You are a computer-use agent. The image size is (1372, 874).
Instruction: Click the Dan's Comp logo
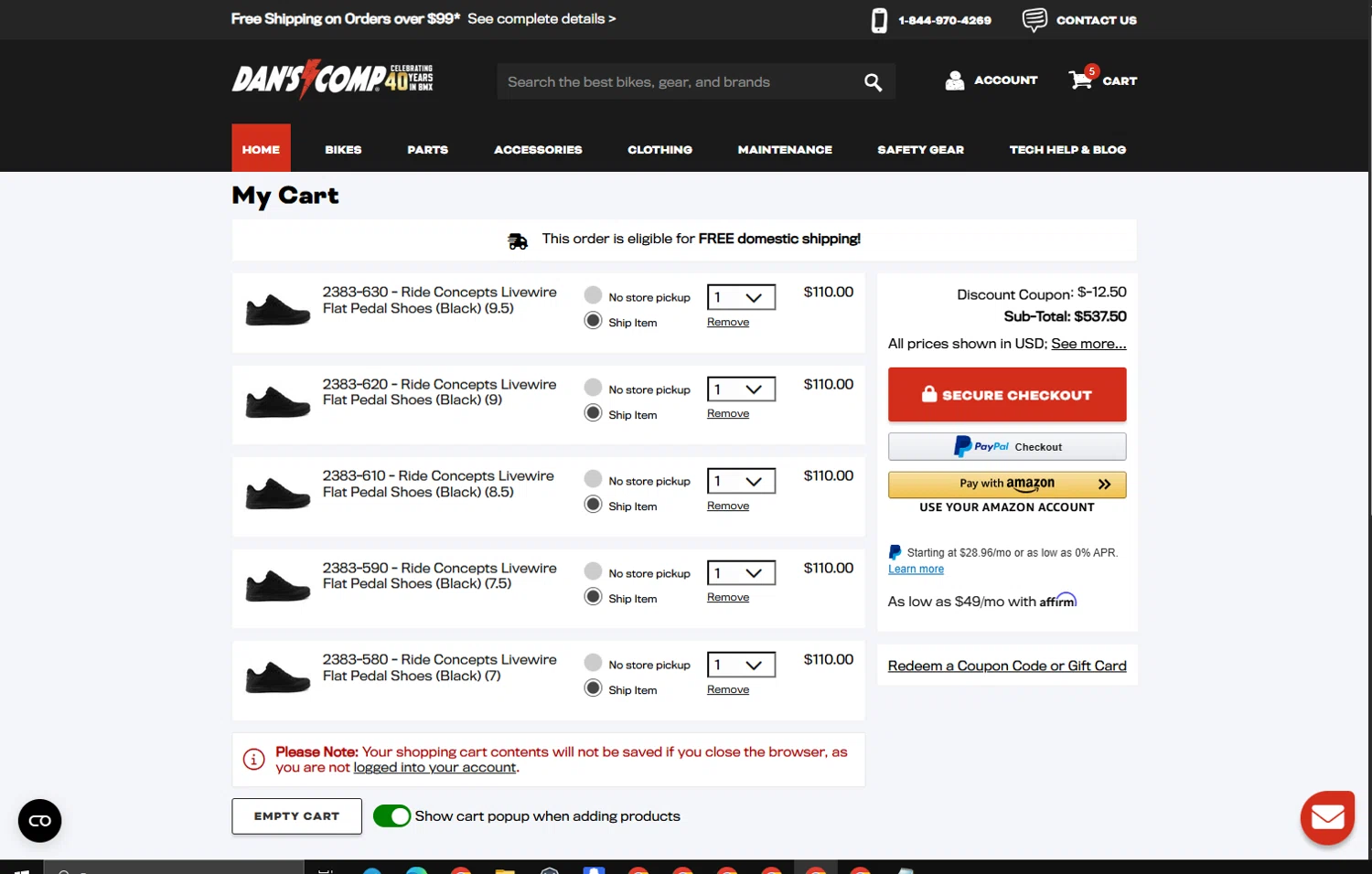click(332, 80)
